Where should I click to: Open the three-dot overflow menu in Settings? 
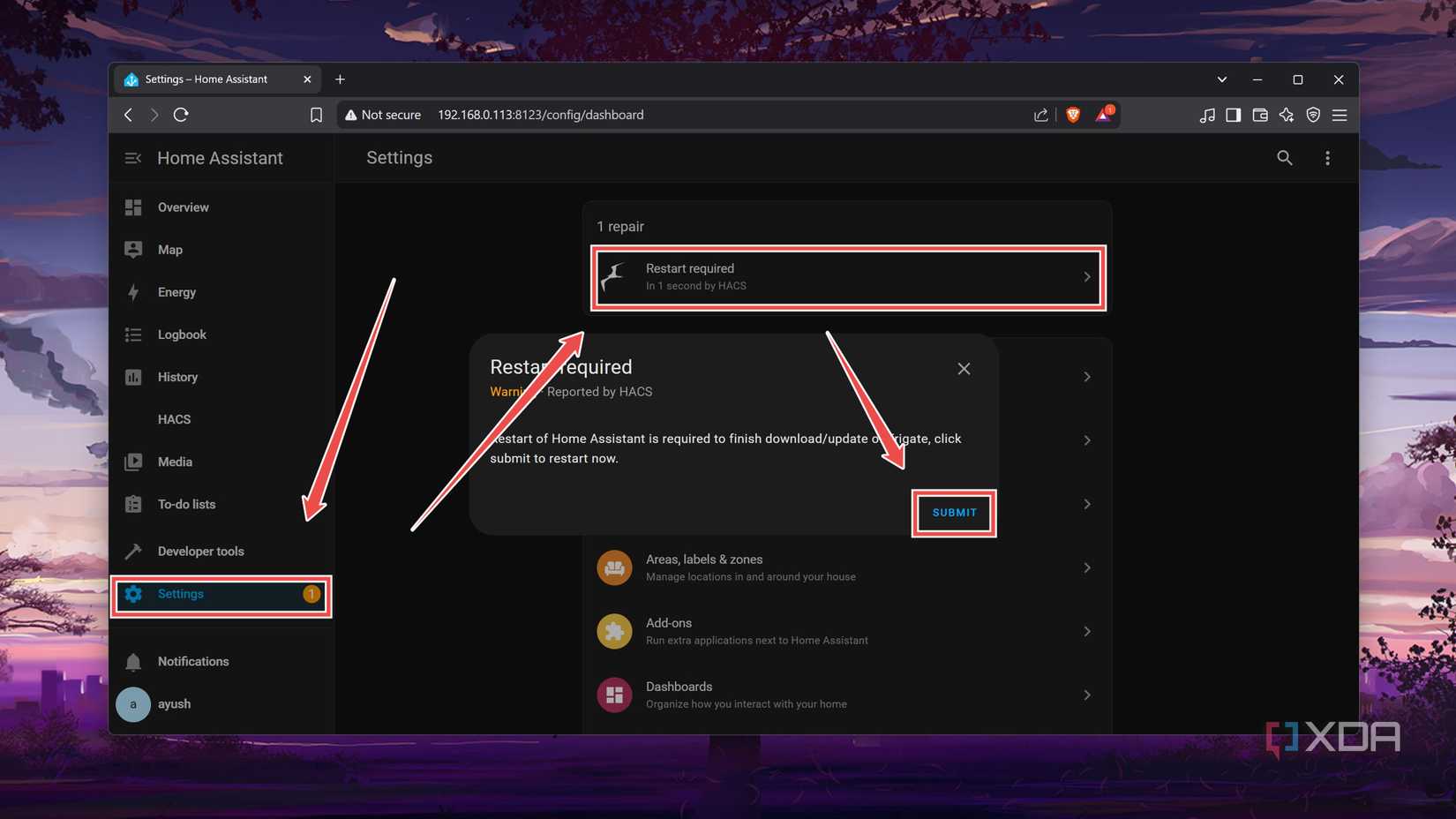point(1327,158)
